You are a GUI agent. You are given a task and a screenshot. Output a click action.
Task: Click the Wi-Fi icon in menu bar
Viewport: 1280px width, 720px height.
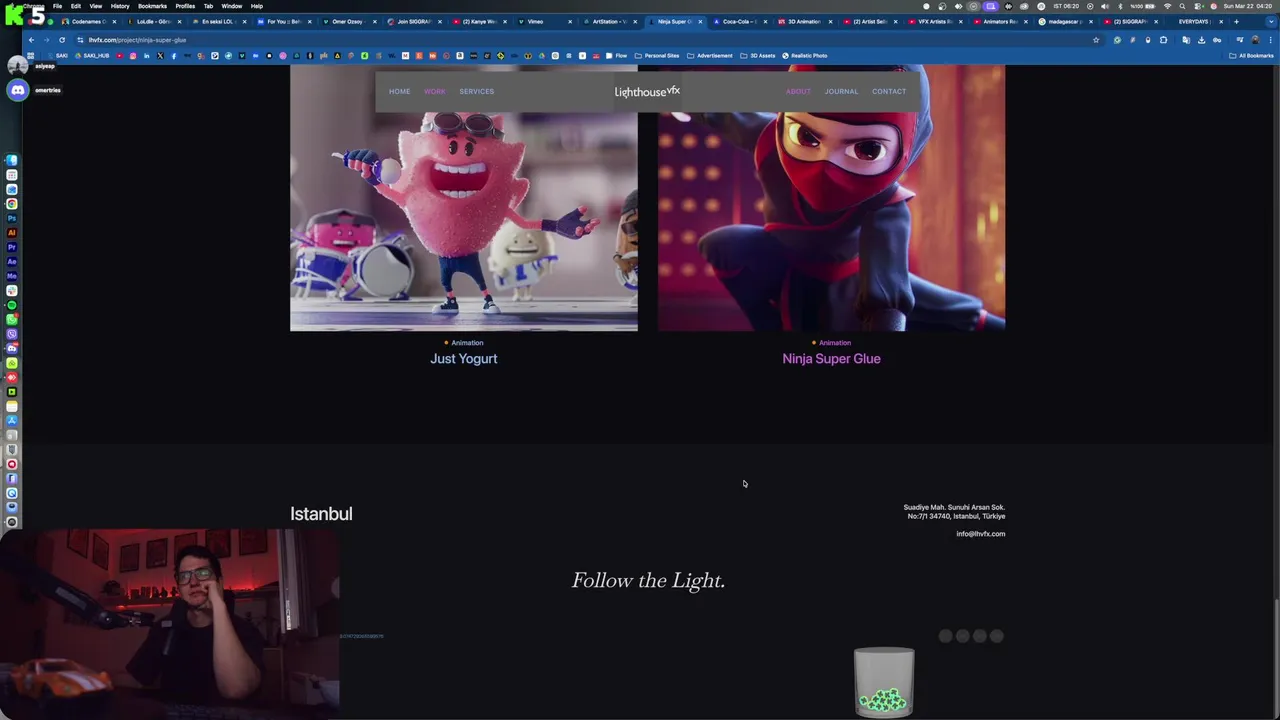click(1167, 6)
